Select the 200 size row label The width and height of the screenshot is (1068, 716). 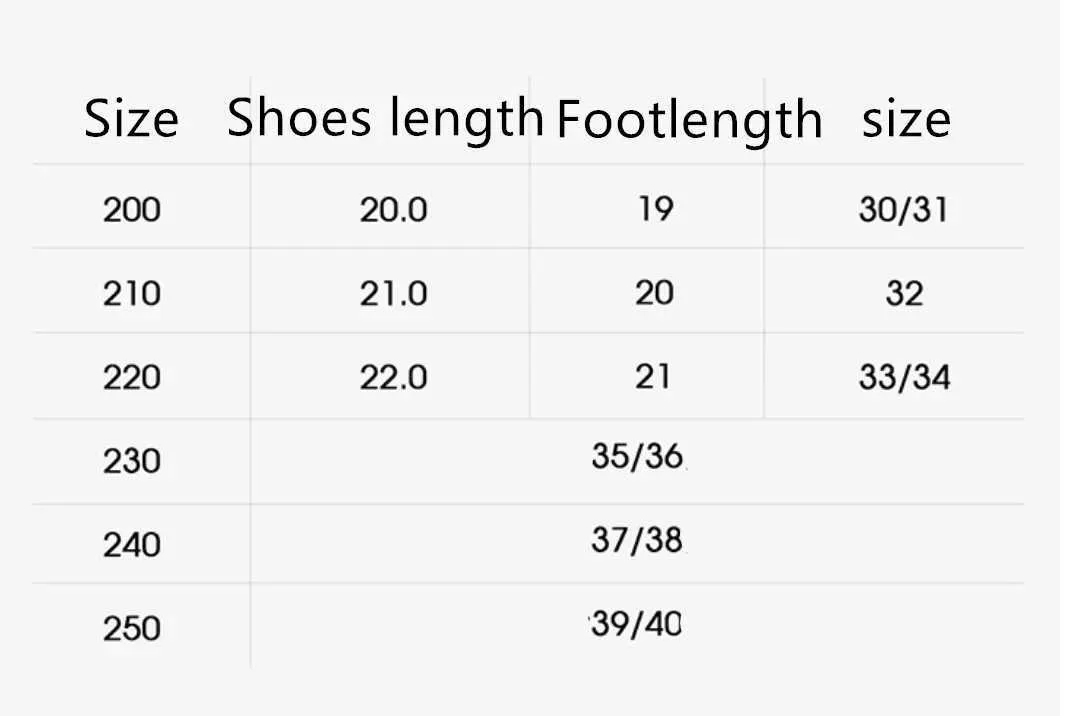point(131,210)
